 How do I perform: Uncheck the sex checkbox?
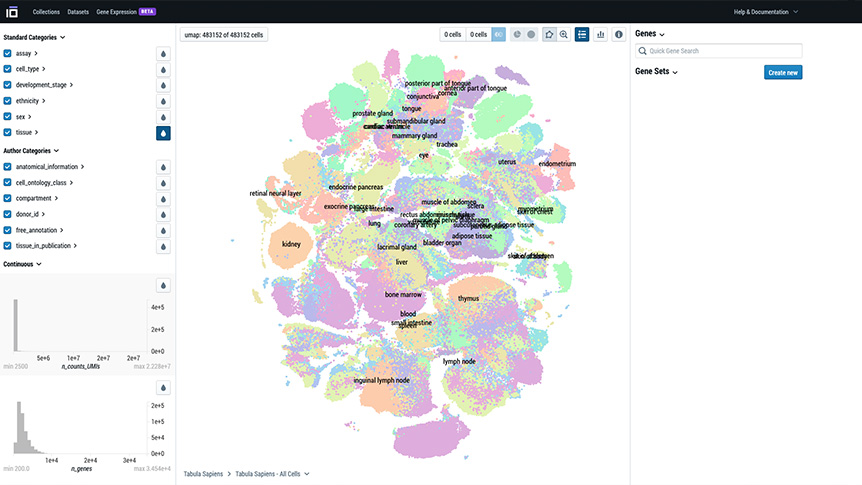(x=7, y=117)
